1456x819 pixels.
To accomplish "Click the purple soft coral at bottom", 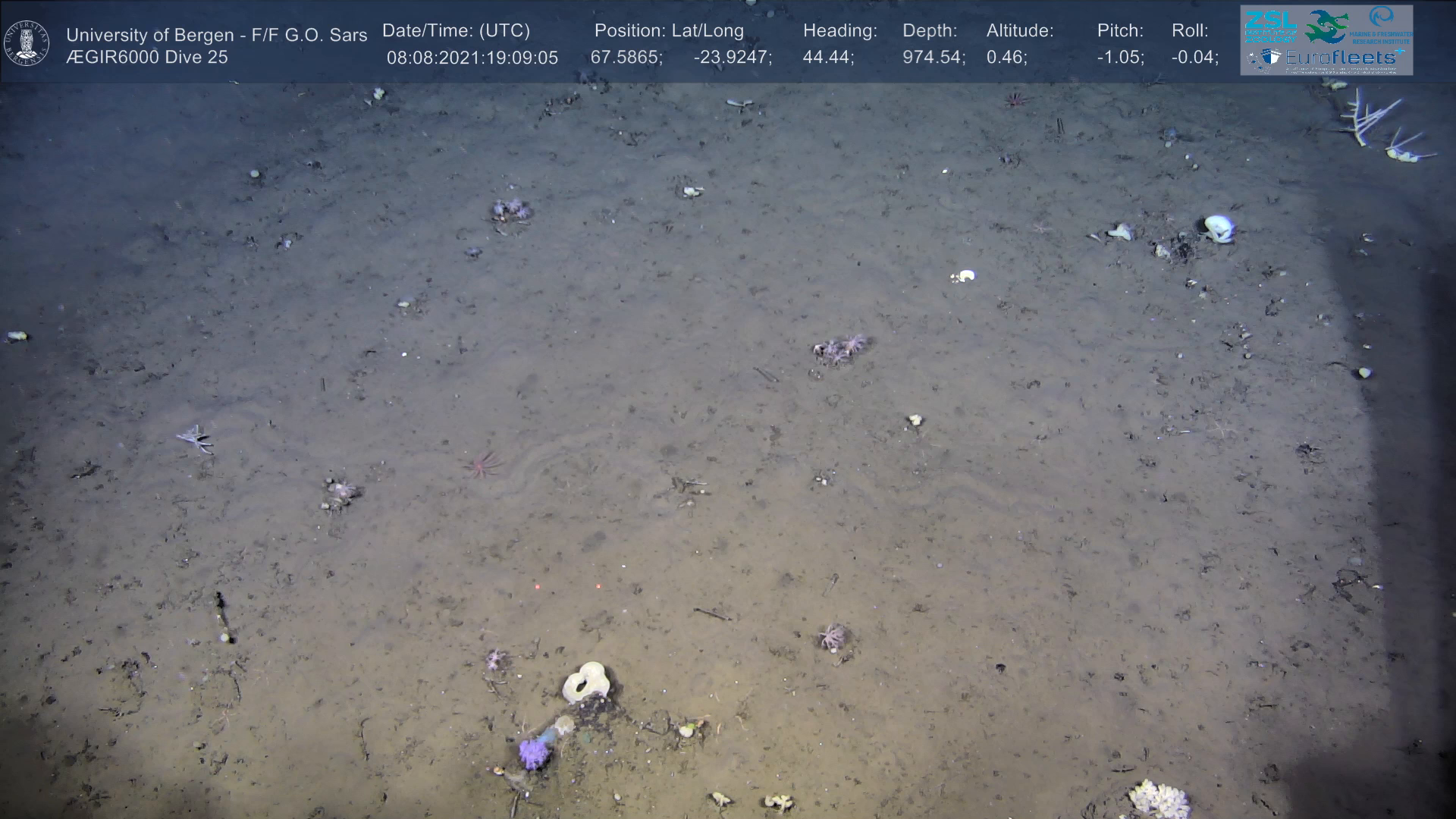I will click(x=533, y=754).
